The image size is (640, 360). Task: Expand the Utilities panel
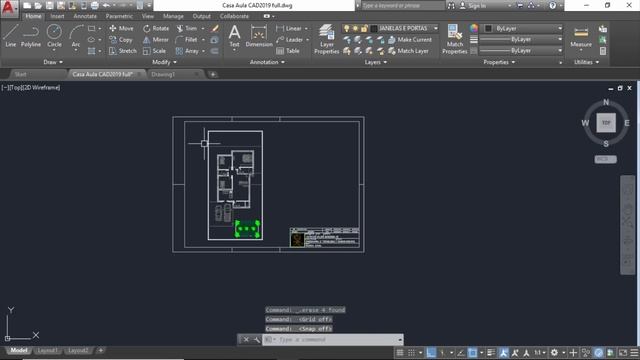pos(587,62)
